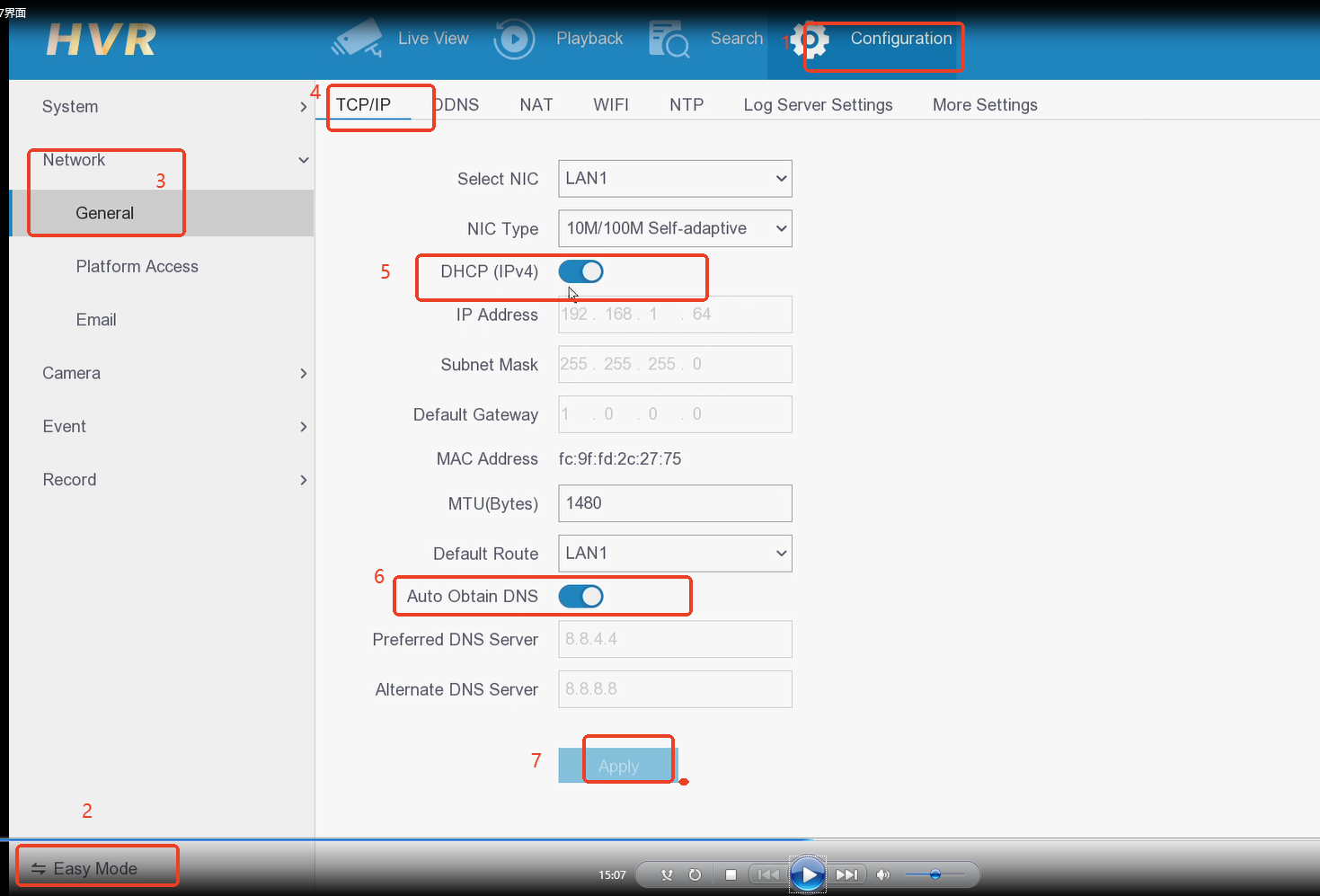Turn off Auto Obtain DNS switch

pos(581,597)
